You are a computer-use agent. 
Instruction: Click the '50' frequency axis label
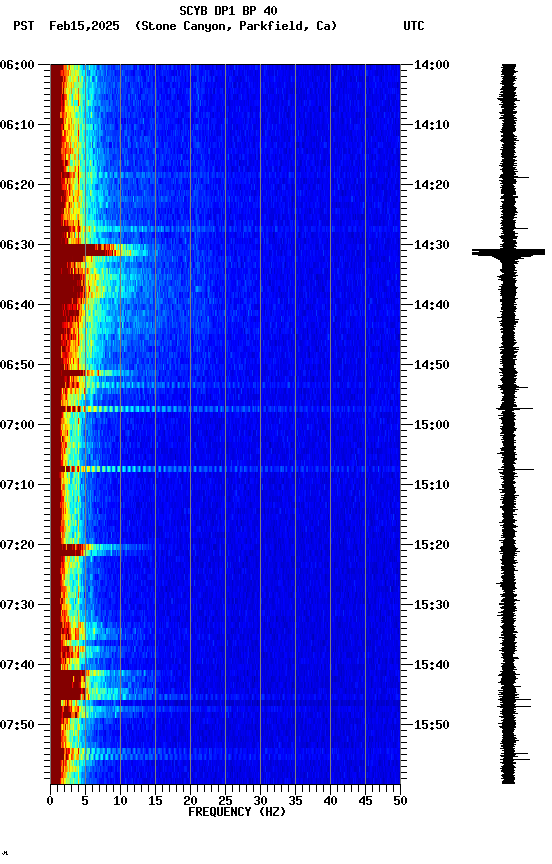click(x=400, y=801)
